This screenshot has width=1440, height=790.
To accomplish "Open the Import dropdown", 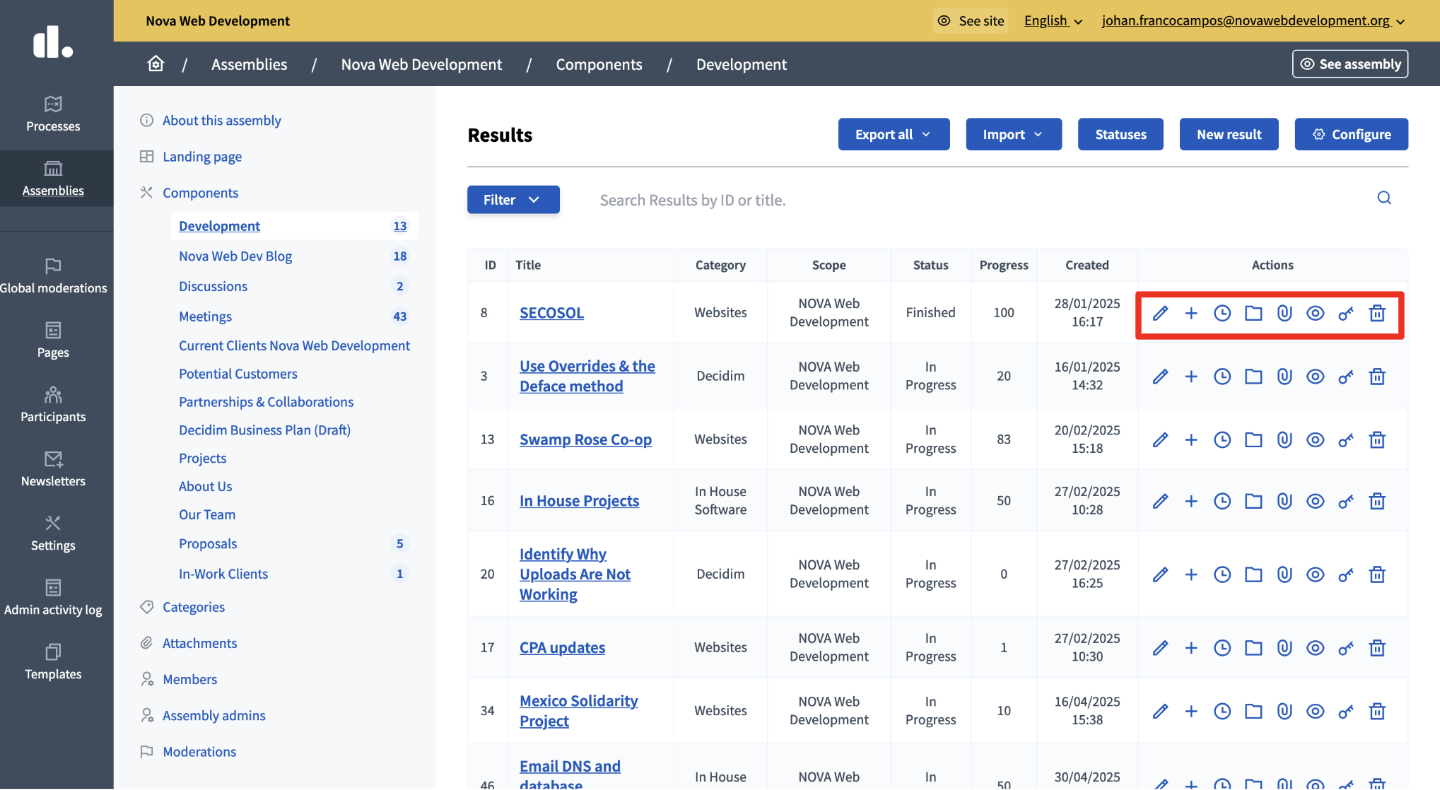I will point(1013,134).
